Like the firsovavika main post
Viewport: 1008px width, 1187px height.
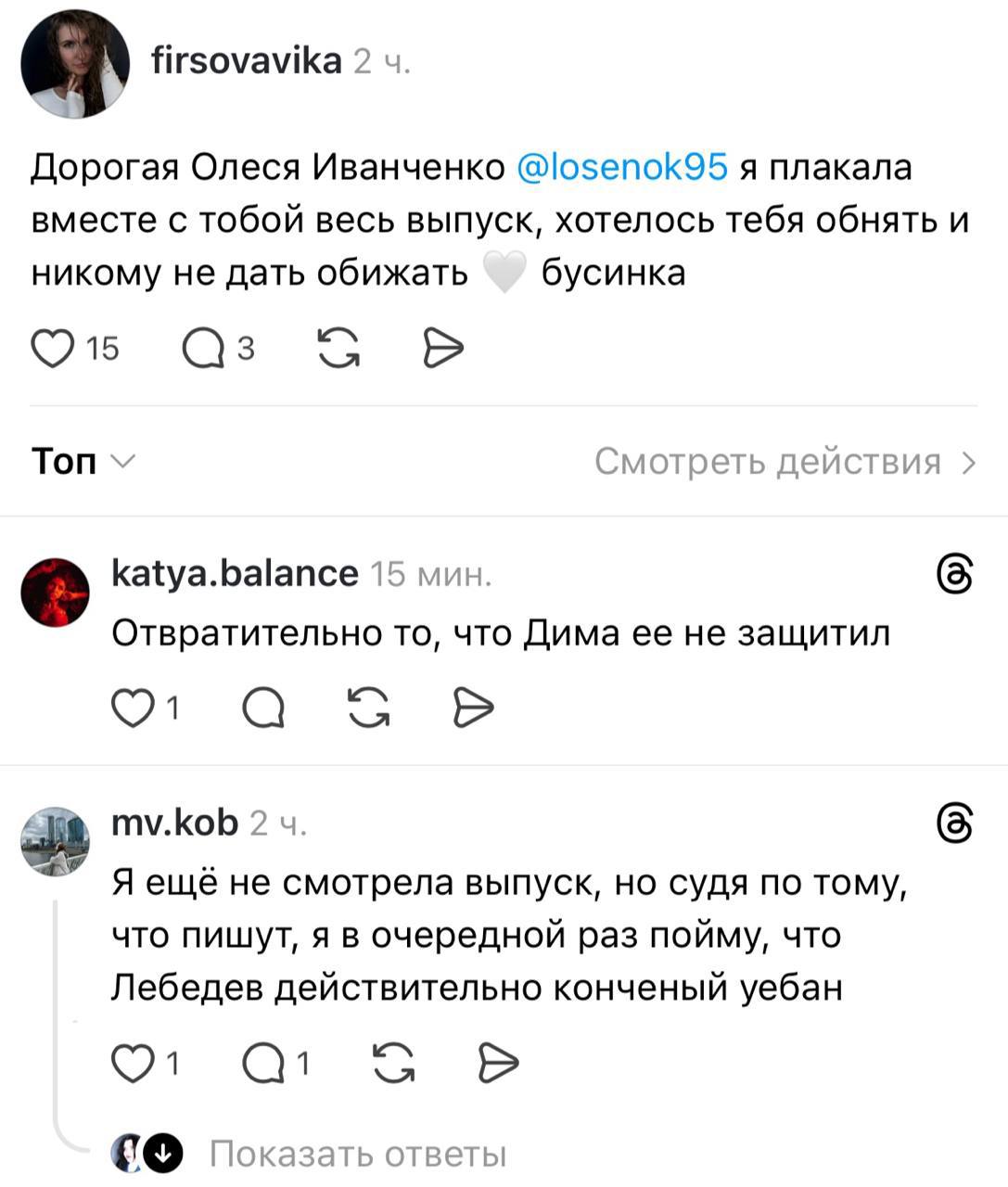[53, 349]
